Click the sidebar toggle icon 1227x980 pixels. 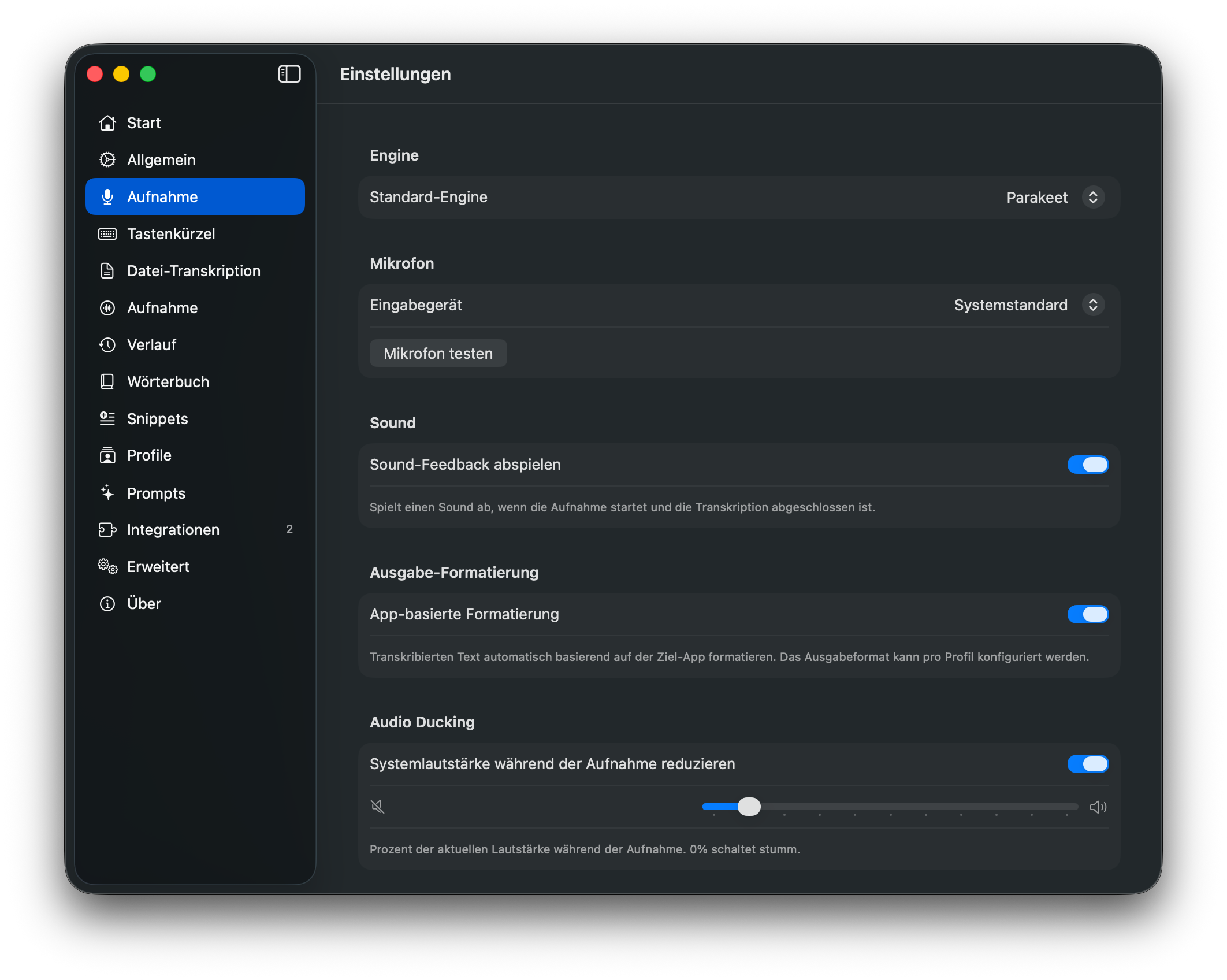[289, 74]
